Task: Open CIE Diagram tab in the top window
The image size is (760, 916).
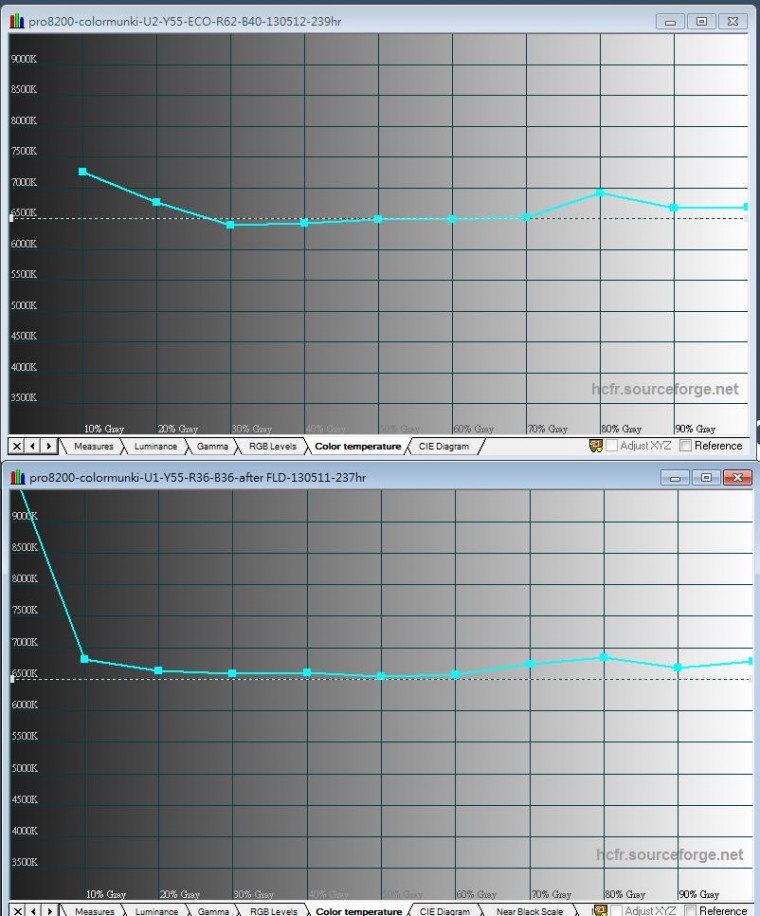Action: (x=443, y=446)
